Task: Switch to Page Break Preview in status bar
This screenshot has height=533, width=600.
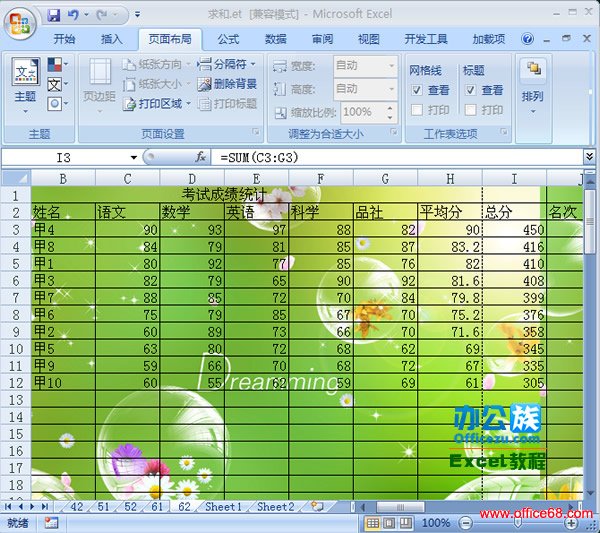Action: coord(406,523)
